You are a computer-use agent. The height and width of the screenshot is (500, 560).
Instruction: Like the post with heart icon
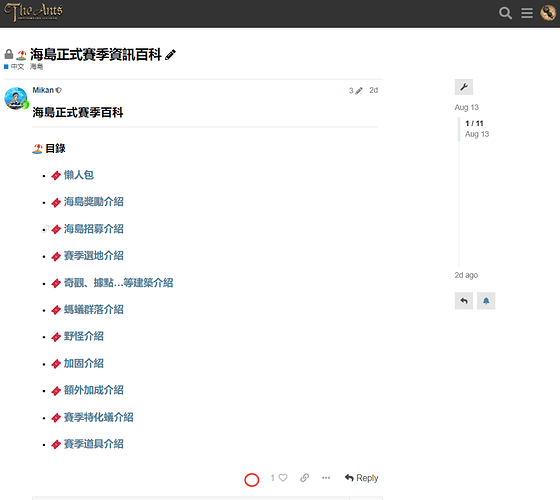click(x=283, y=478)
